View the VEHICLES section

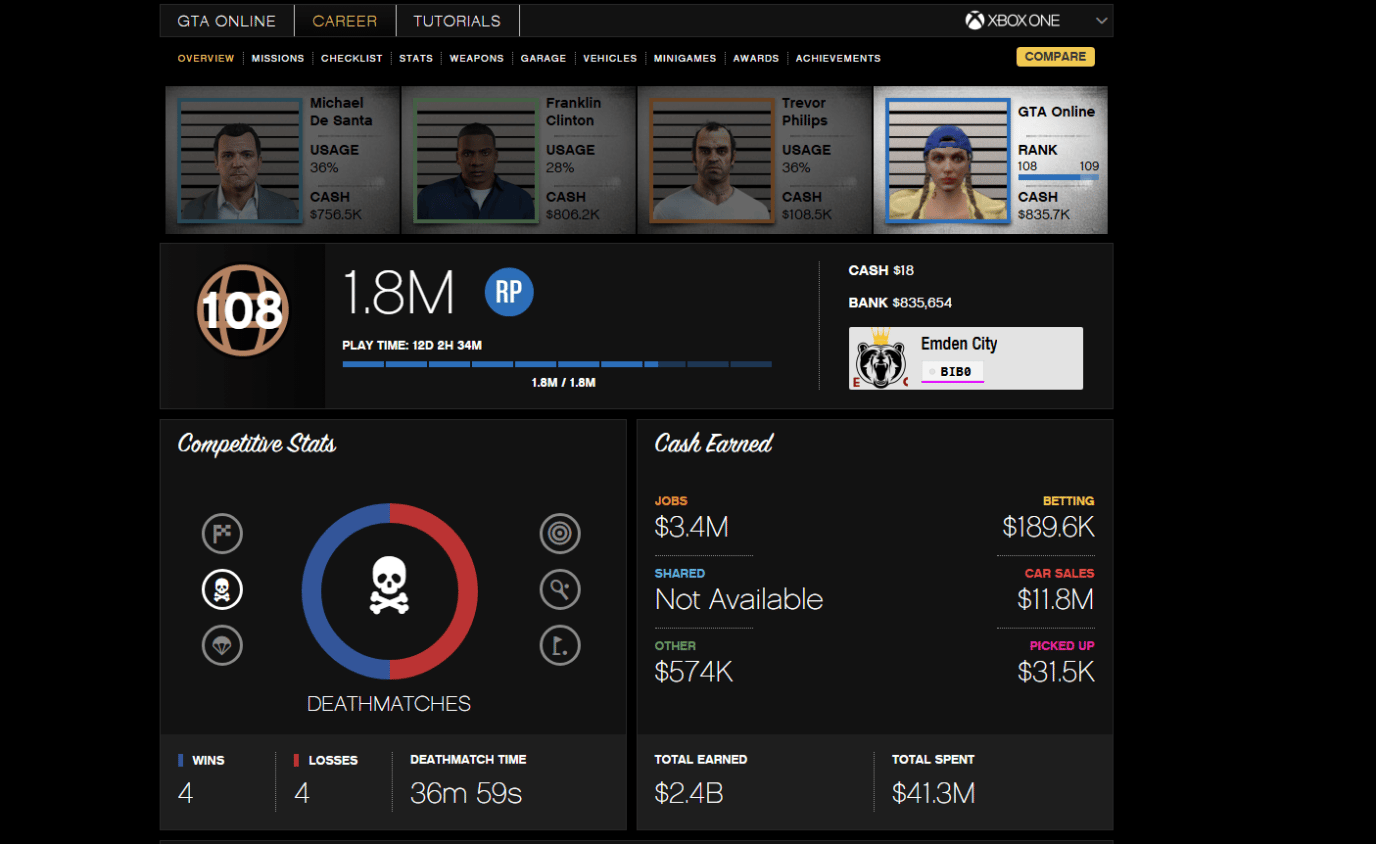[610, 59]
